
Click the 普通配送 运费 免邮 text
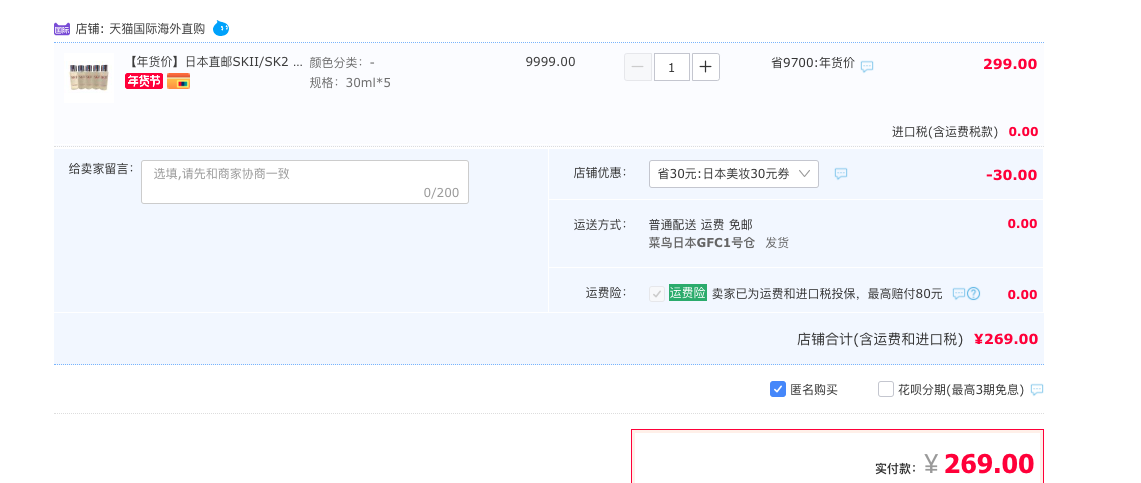click(x=701, y=224)
